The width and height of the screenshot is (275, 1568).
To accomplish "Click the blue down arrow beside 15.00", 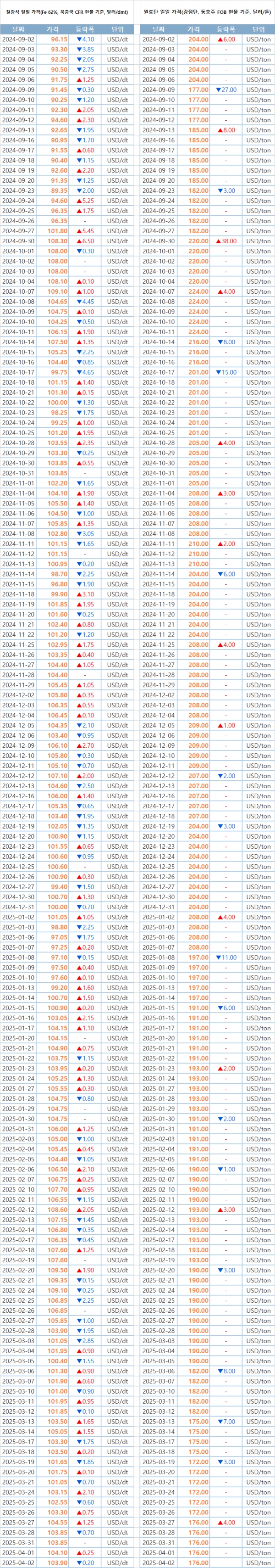I will point(219,372).
